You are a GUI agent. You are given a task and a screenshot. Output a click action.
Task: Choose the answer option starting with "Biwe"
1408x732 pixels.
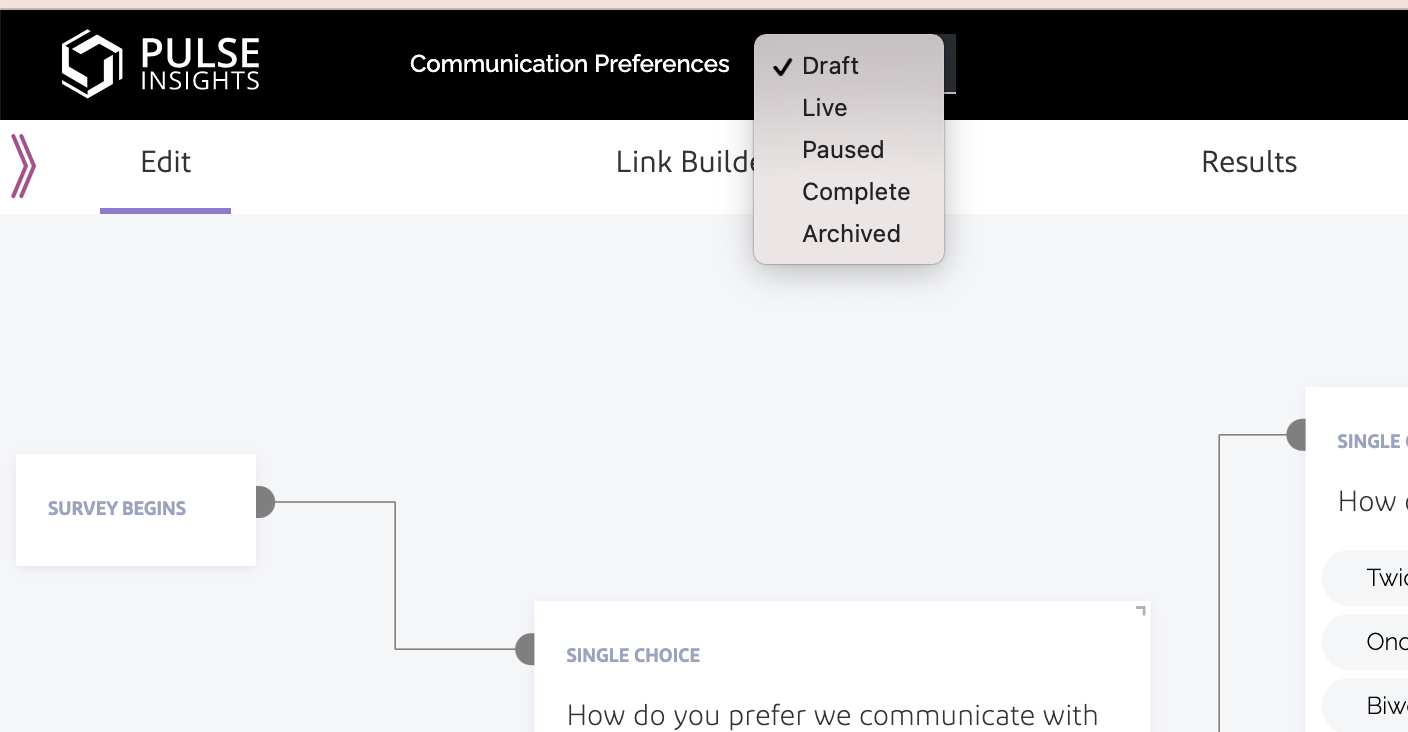1386,706
